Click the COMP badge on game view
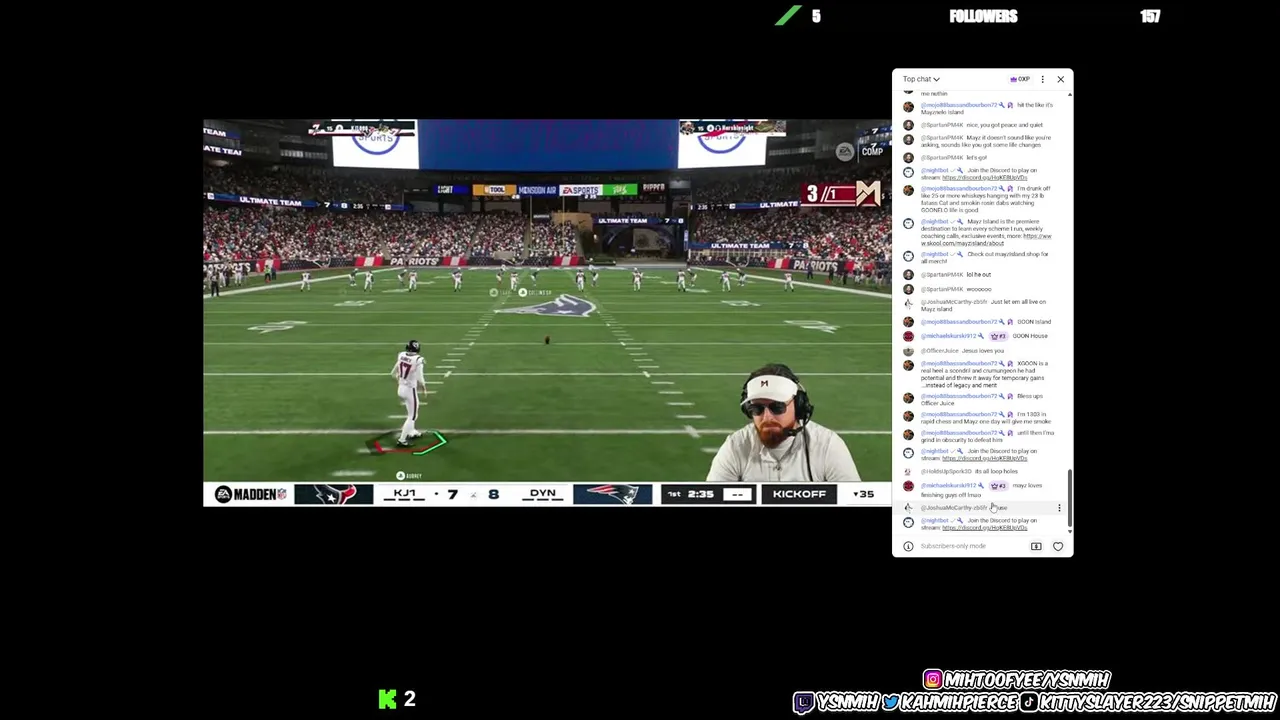Image resolution: width=1280 pixels, height=720 pixels. coord(872,152)
